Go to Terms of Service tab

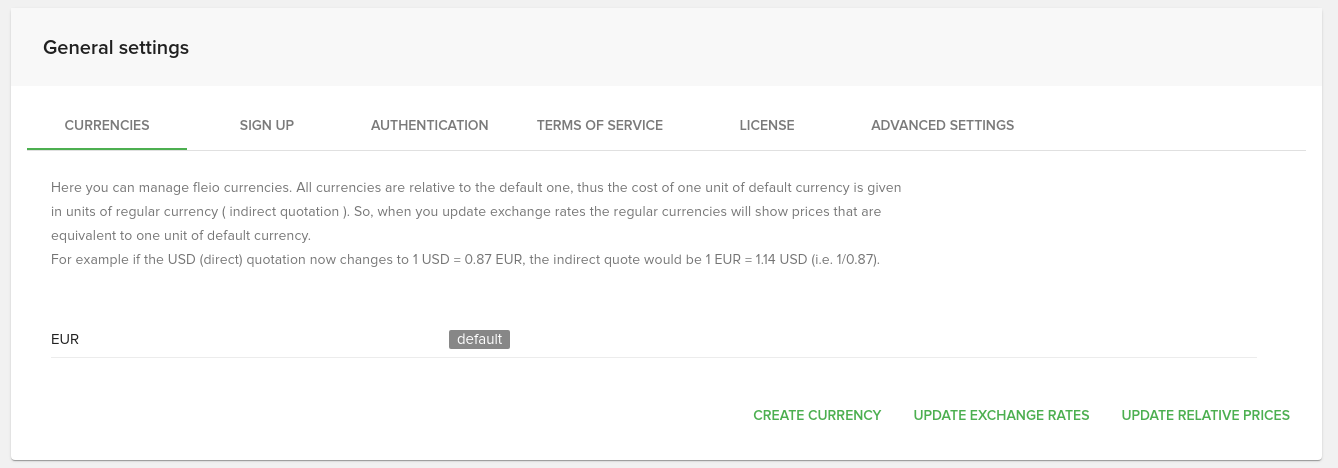599,125
